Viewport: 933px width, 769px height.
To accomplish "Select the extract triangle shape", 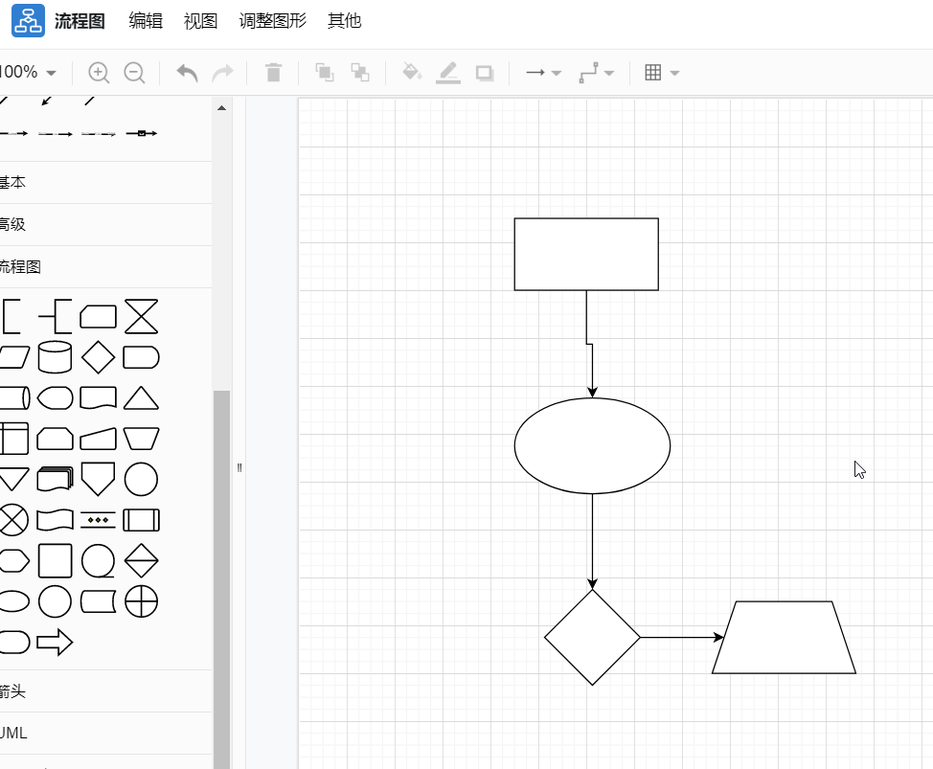I will point(141,398).
